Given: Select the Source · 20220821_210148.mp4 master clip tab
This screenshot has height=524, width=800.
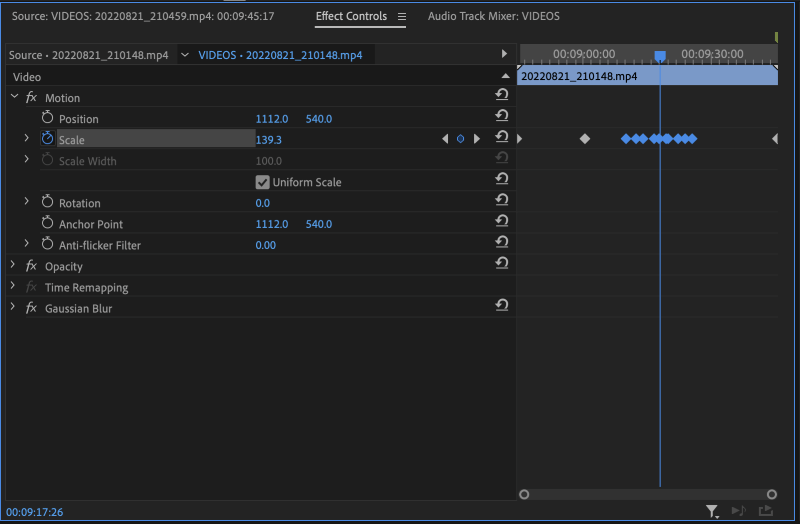Looking at the screenshot, I should (x=88, y=55).
